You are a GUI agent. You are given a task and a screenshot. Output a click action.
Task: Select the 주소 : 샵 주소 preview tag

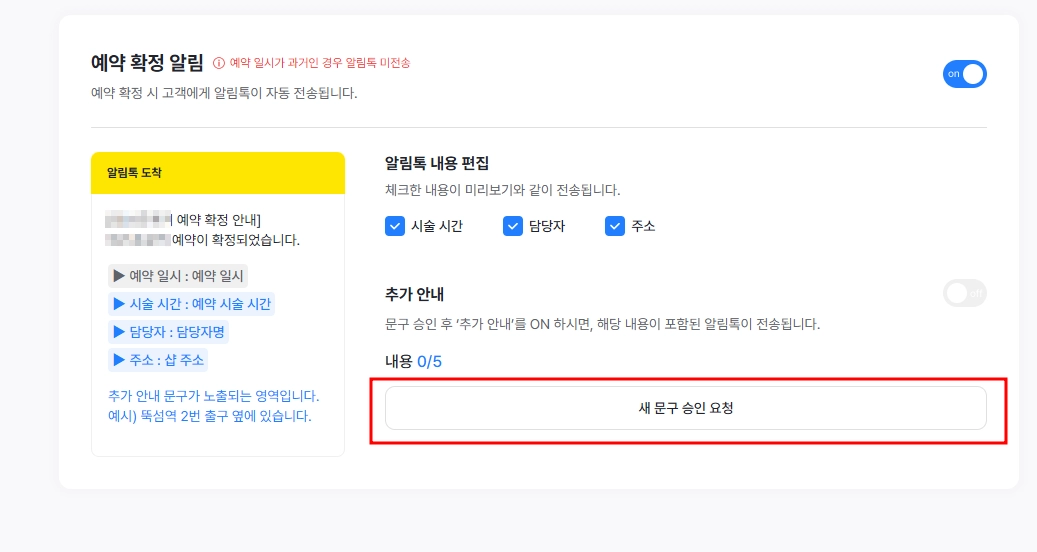pos(158,360)
